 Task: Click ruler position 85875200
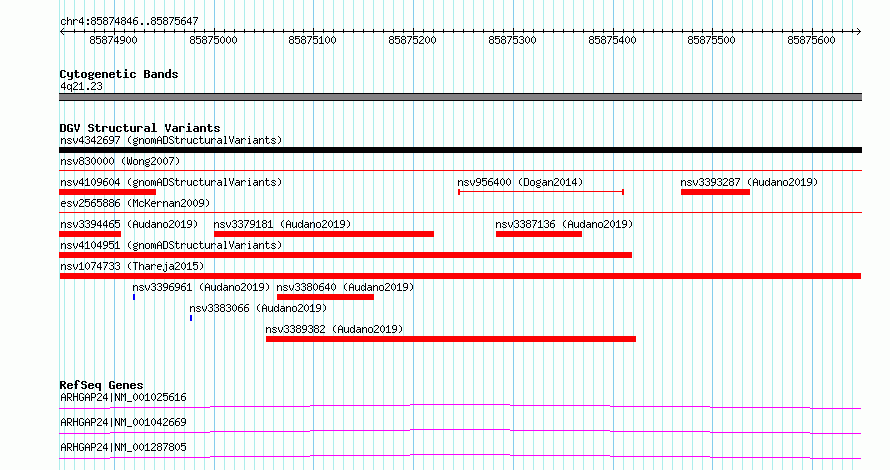click(413, 40)
